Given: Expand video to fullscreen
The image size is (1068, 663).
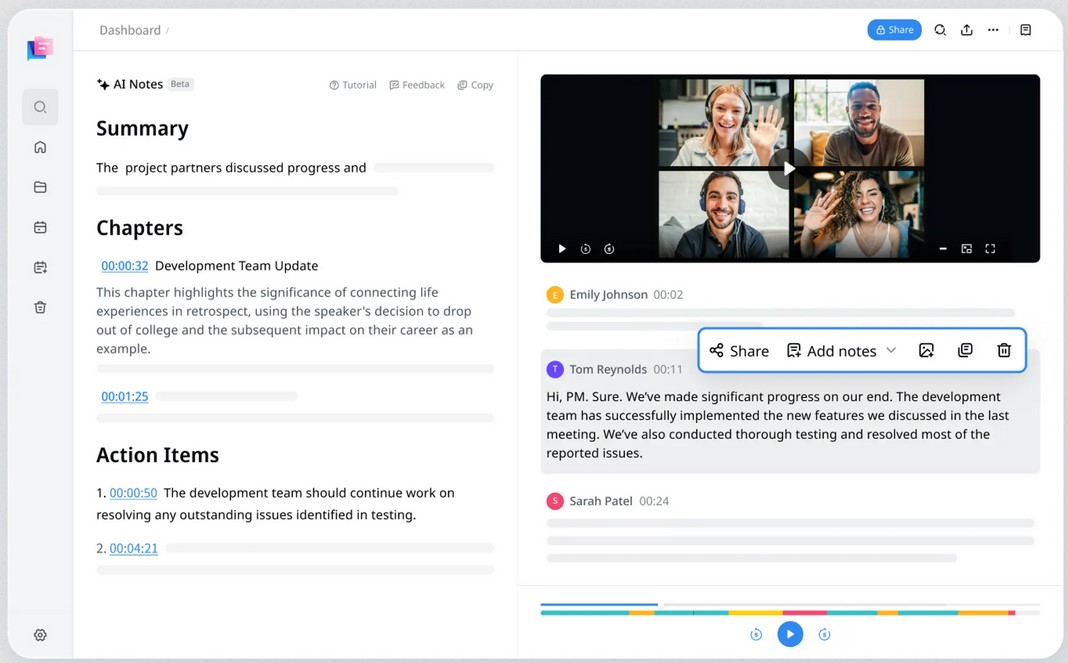Looking at the screenshot, I should (x=990, y=249).
